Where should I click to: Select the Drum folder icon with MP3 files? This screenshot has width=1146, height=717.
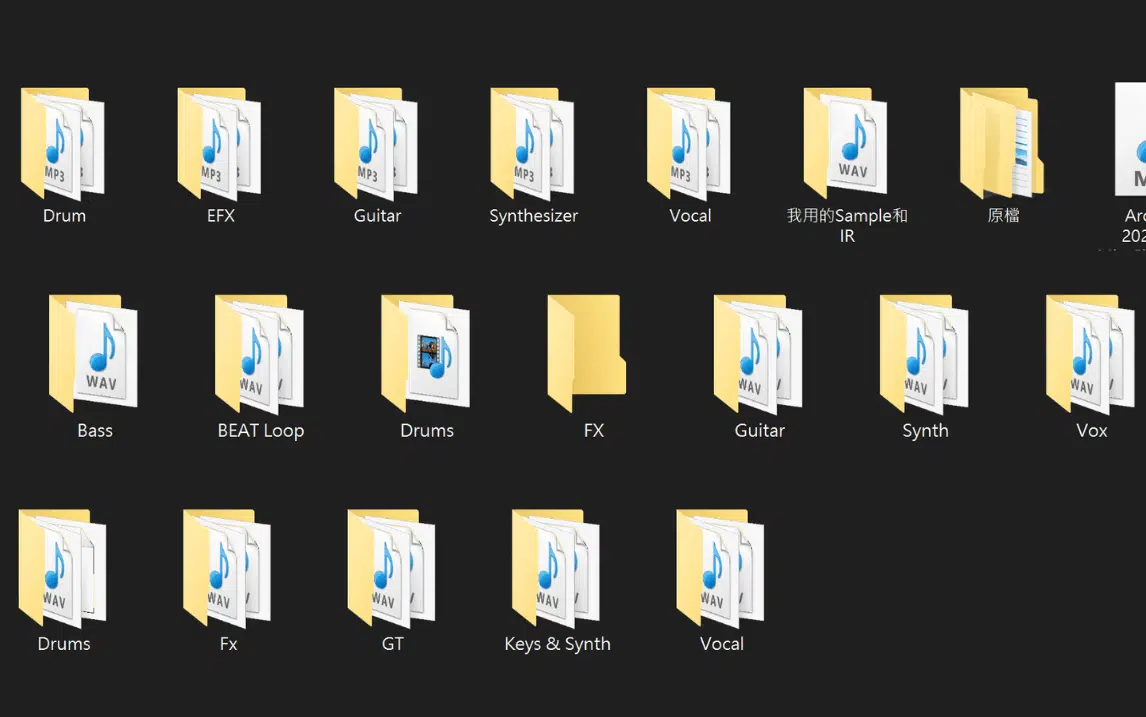(63, 143)
